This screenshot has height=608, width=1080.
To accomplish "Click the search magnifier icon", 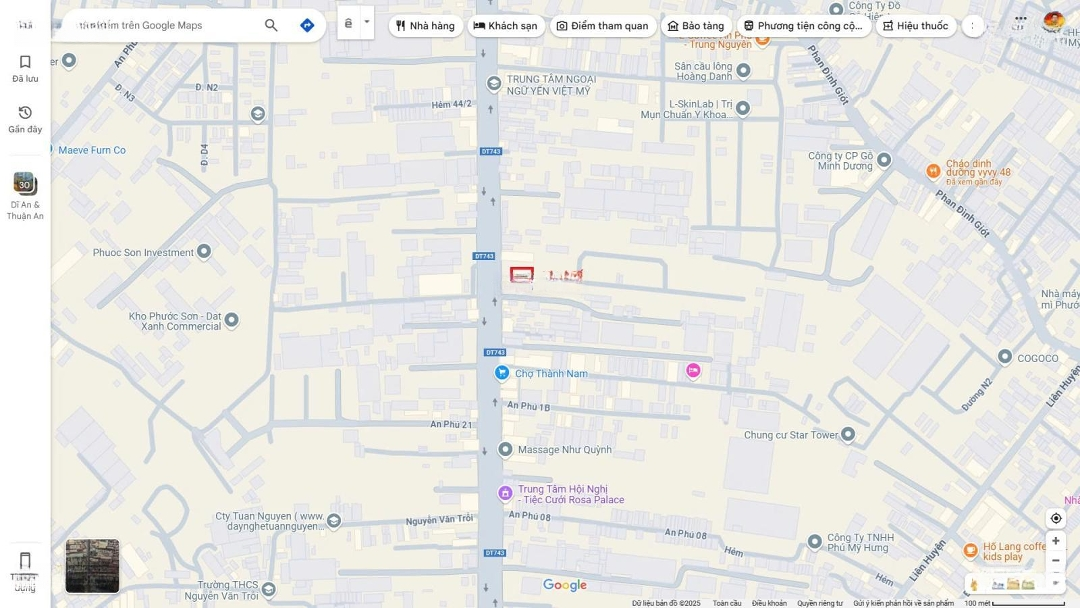I will pyautogui.click(x=271, y=25).
